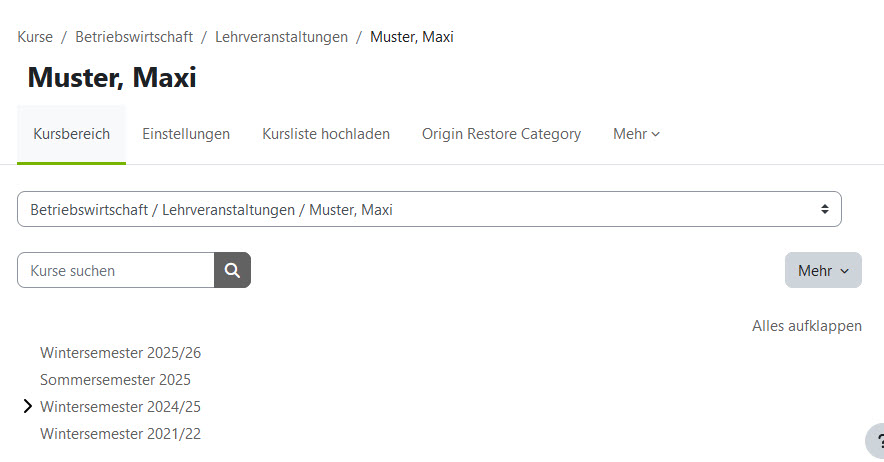Select the Origin Restore Category tab
This screenshot has width=884, height=462.
[x=501, y=134]
